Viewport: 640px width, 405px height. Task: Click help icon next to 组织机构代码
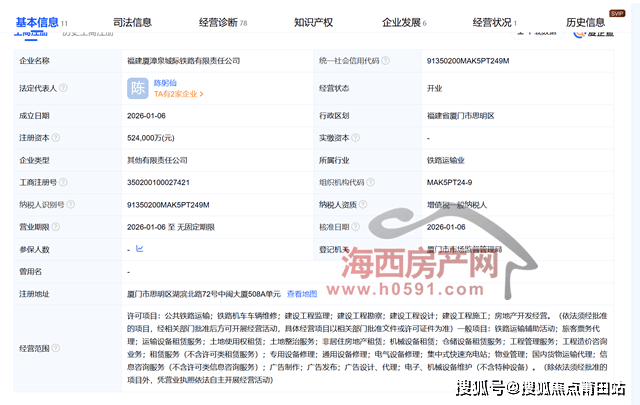coord(371,182)
